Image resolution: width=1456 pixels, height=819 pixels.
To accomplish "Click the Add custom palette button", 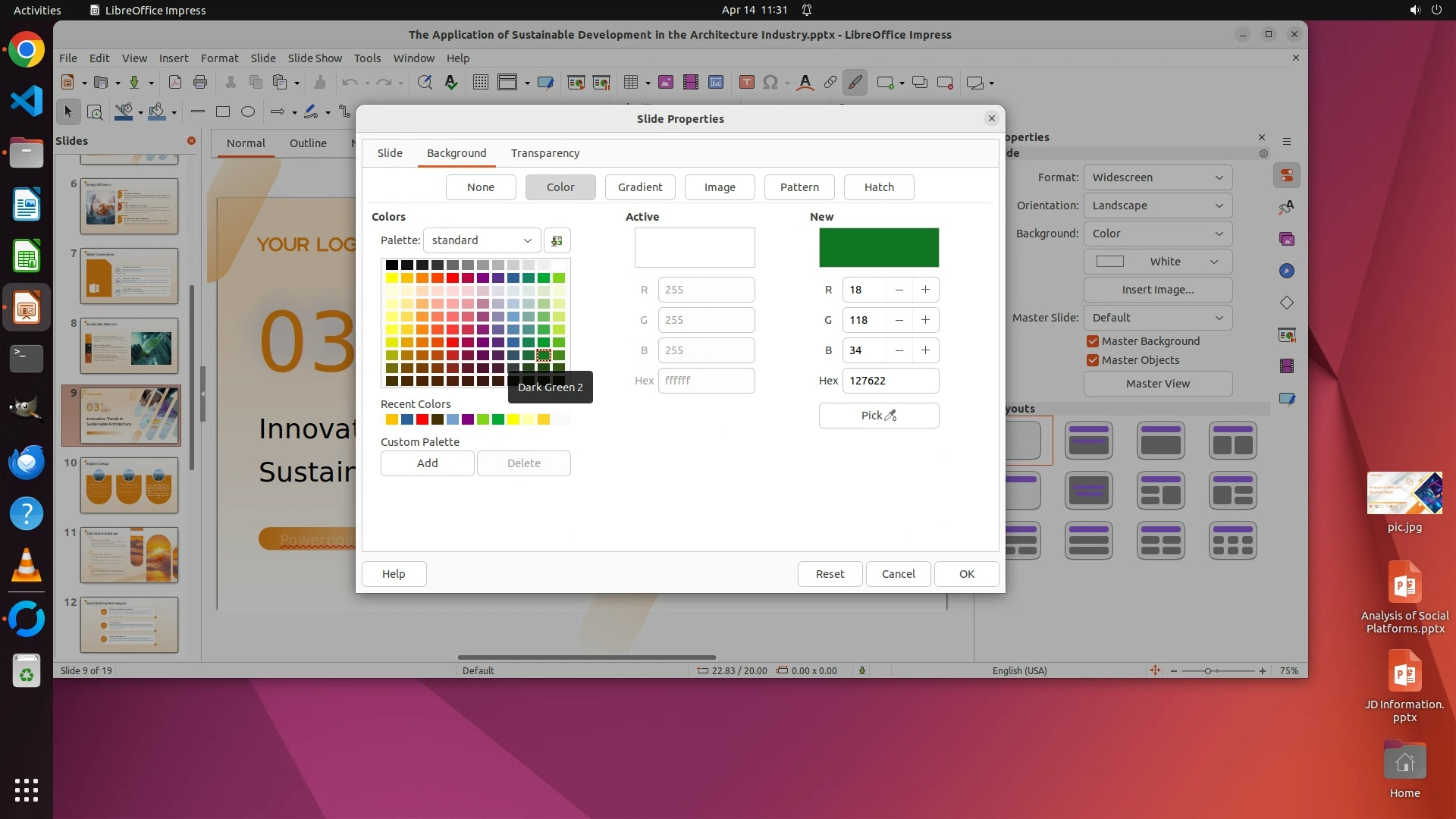I will tap(427, 463).
